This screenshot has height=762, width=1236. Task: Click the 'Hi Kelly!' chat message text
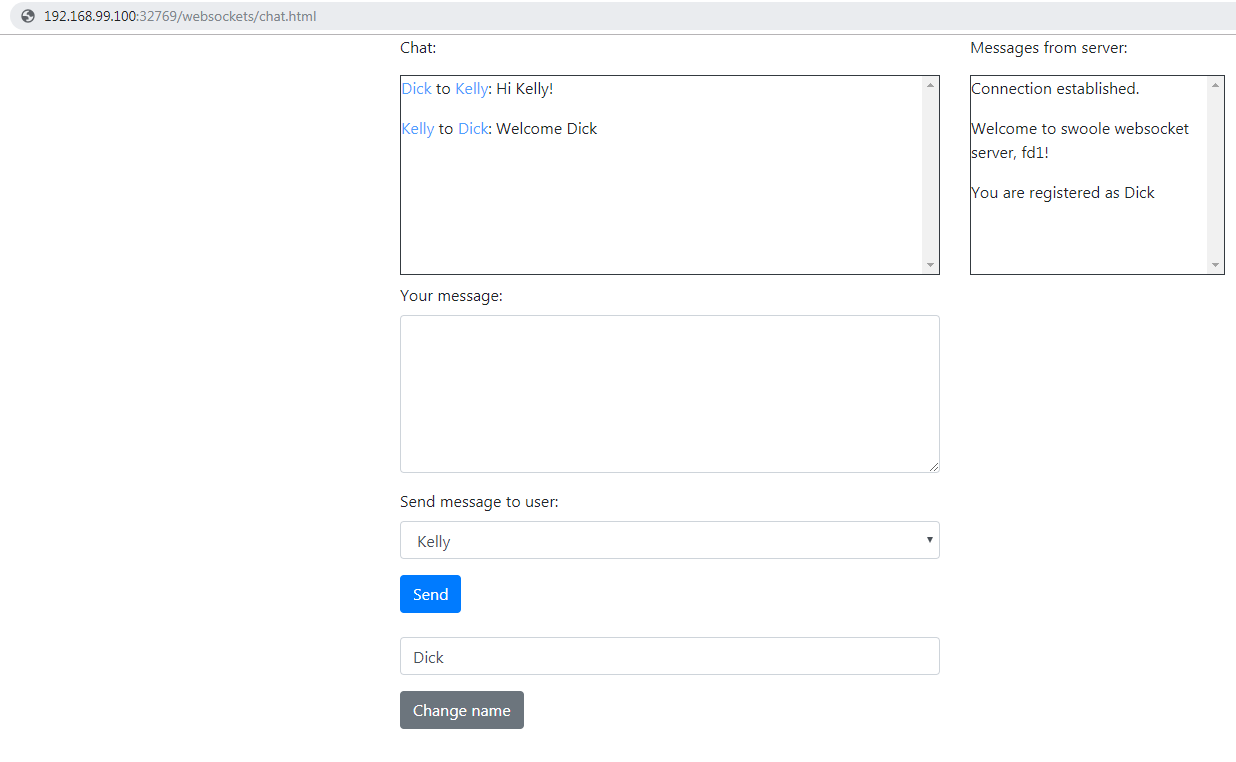pyautogui.click(x=524, y=88)
